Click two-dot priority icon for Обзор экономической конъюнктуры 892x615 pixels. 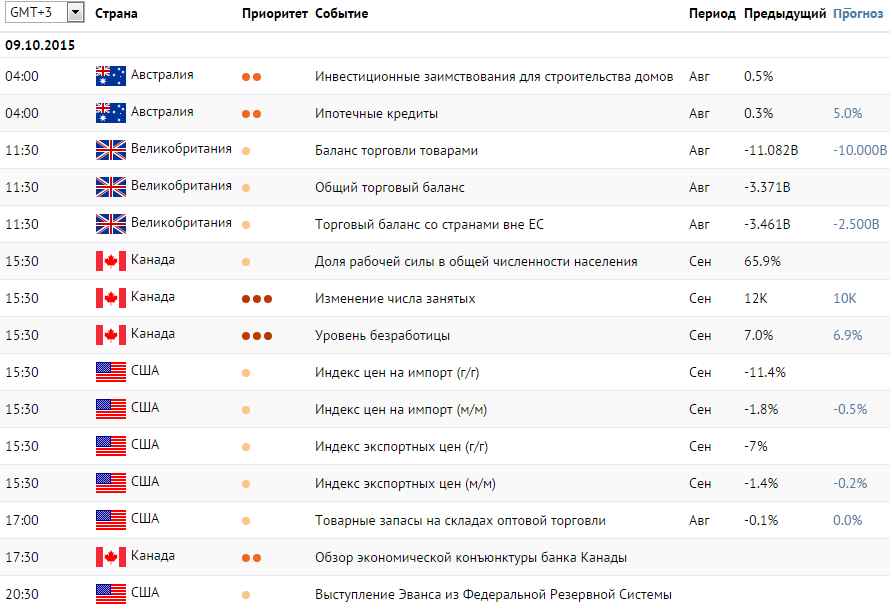pyautogui.click(x=251, y=558)
